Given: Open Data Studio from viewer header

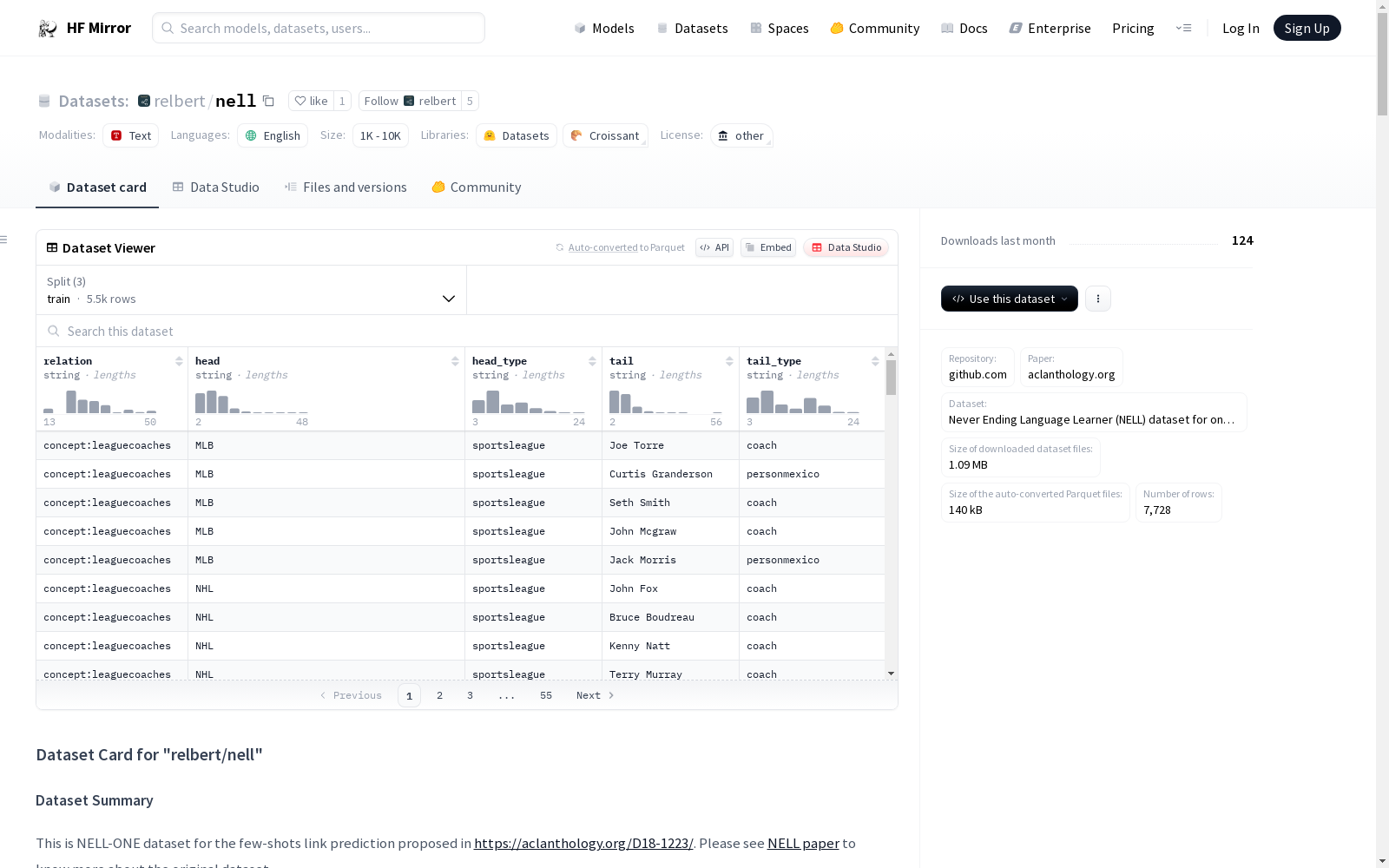Looking at the screenshot, I should [846, 247].
